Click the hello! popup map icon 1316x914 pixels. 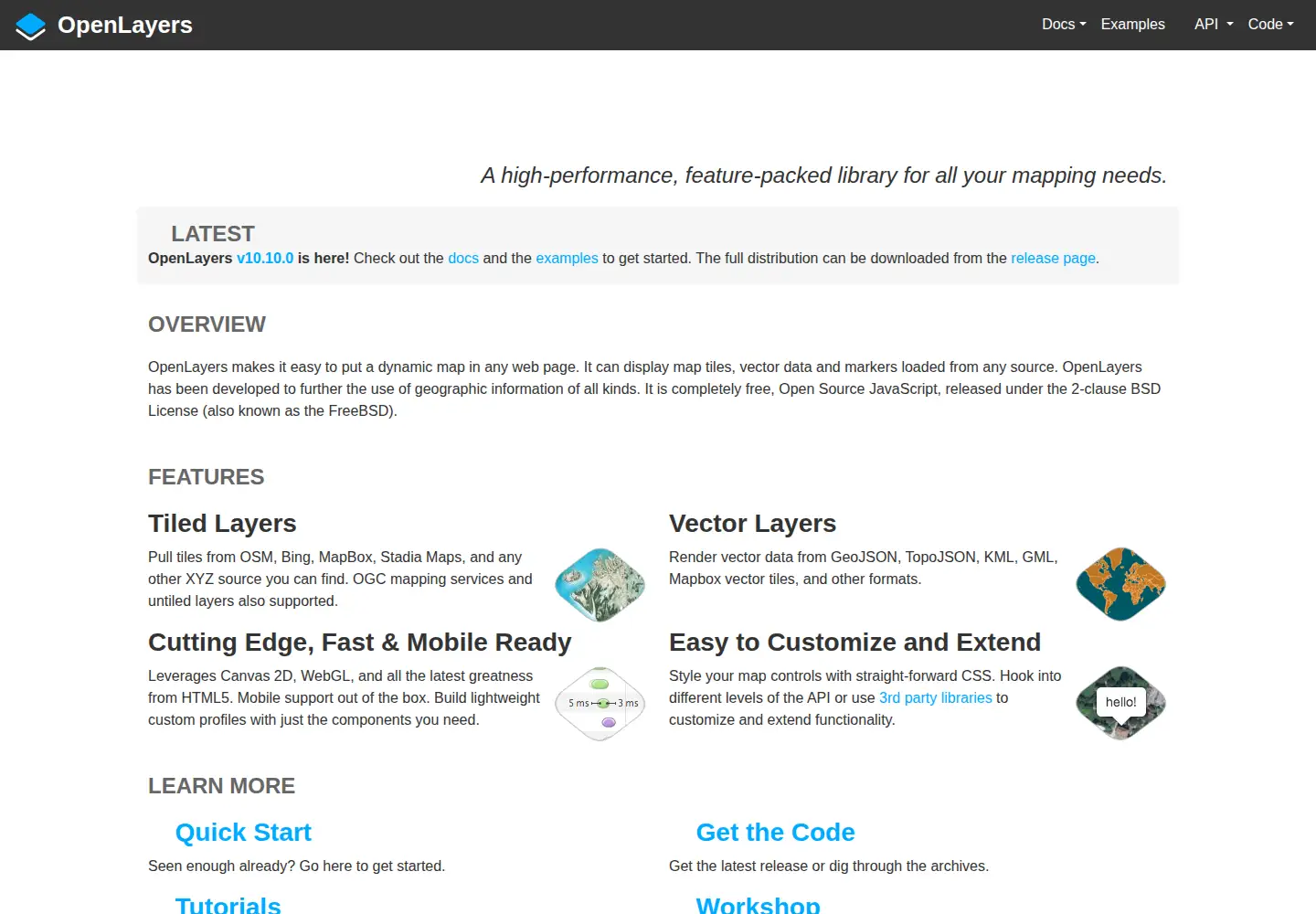(x=1121, y=703)
